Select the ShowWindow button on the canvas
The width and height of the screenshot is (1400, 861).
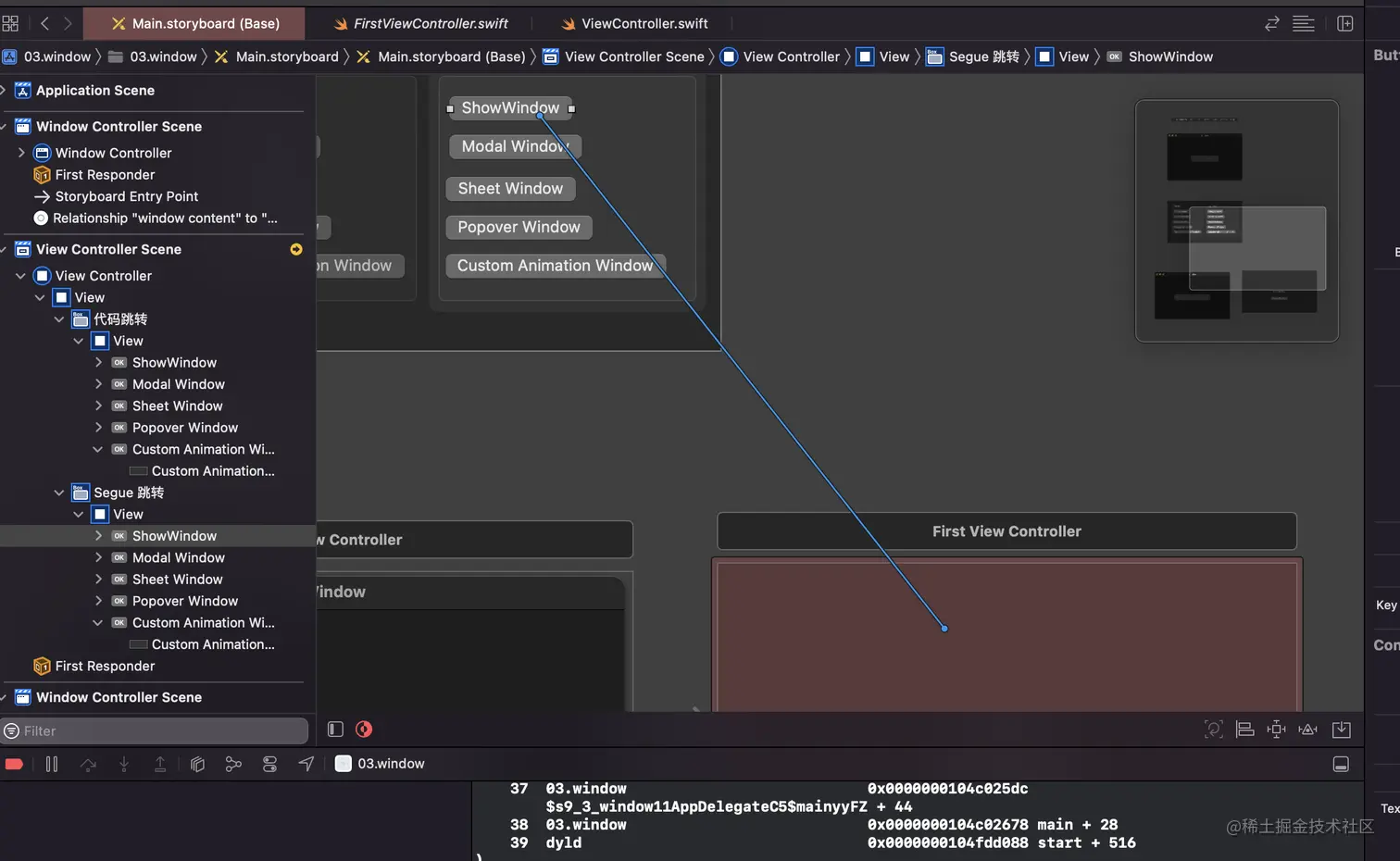510,108
